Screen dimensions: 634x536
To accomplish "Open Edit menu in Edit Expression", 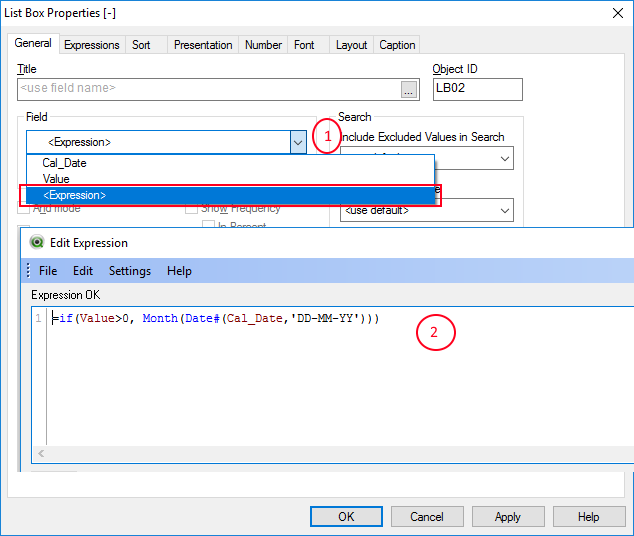I will [83, 271].
